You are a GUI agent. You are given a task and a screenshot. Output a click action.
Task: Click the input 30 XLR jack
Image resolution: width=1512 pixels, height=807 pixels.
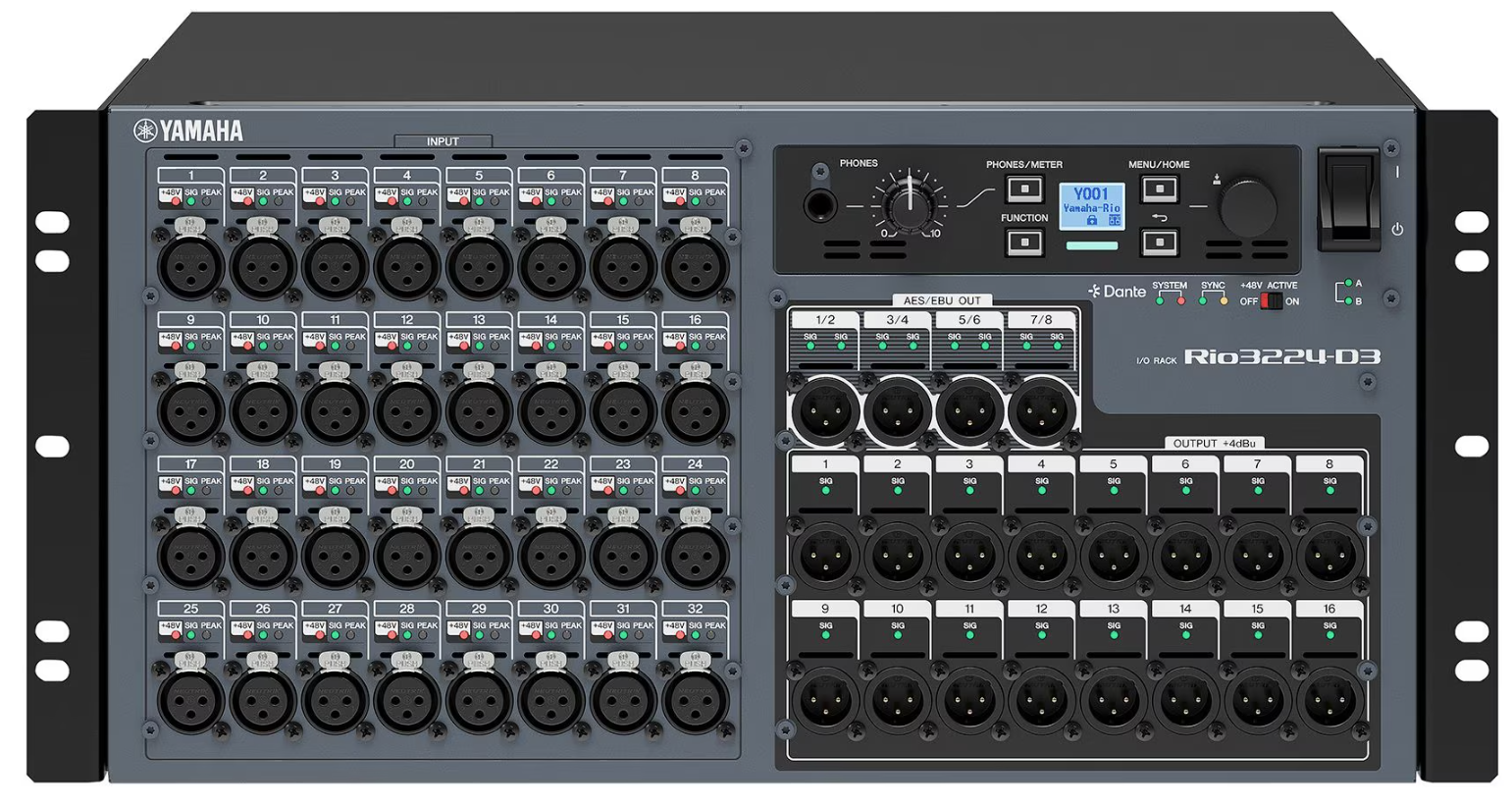pos(550,700)
